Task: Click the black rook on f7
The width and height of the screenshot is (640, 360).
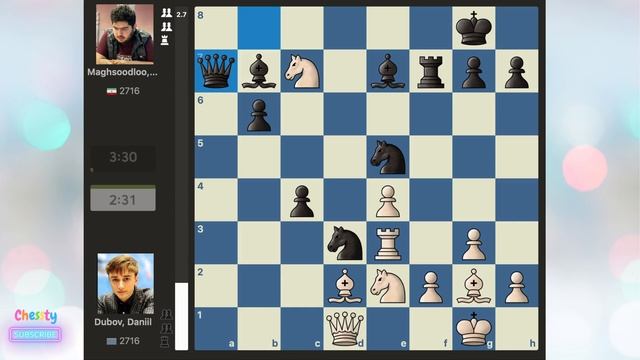Action: pyautogui.click(x=431, y=72)
